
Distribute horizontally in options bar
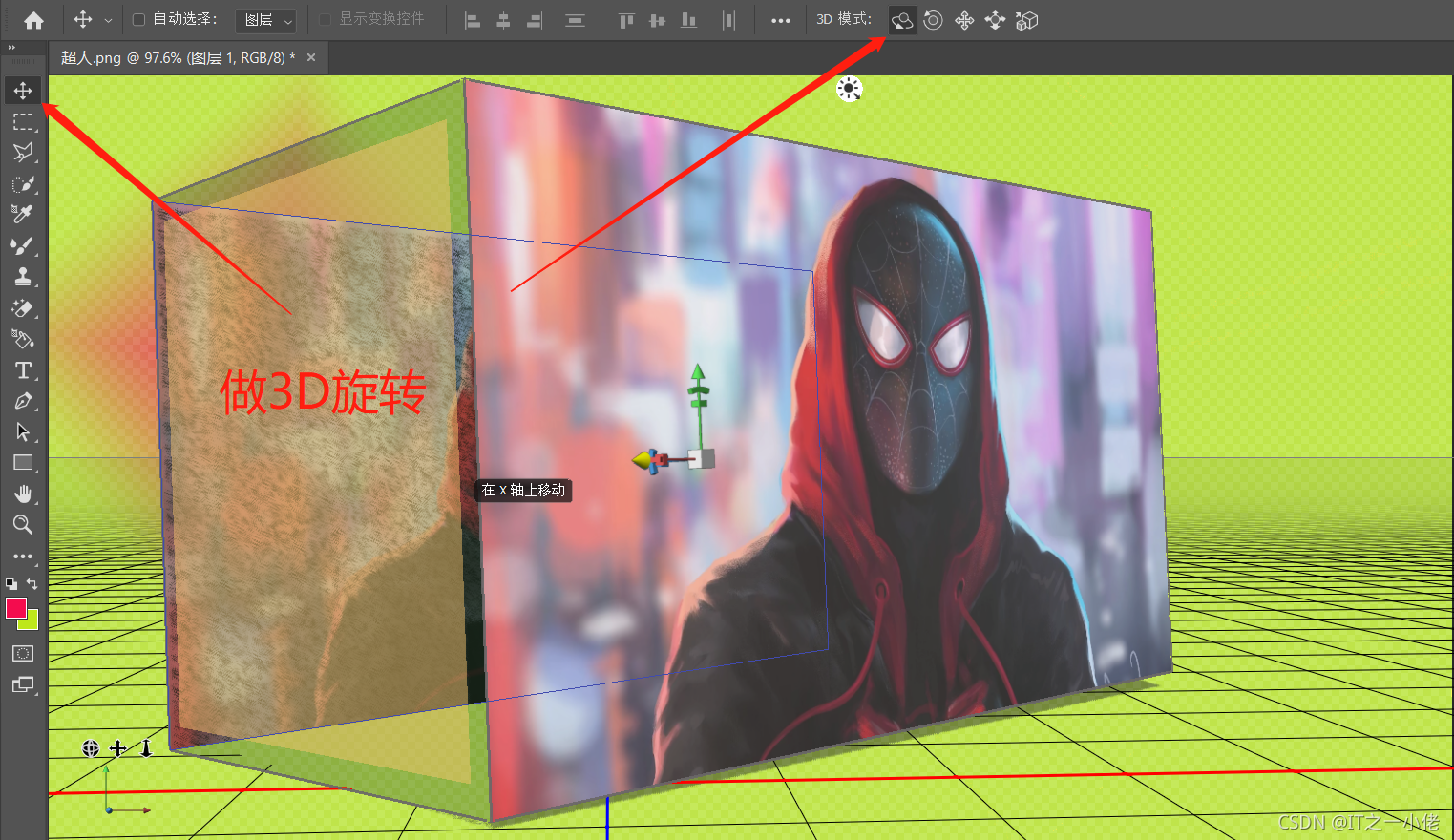coord(729,20)
